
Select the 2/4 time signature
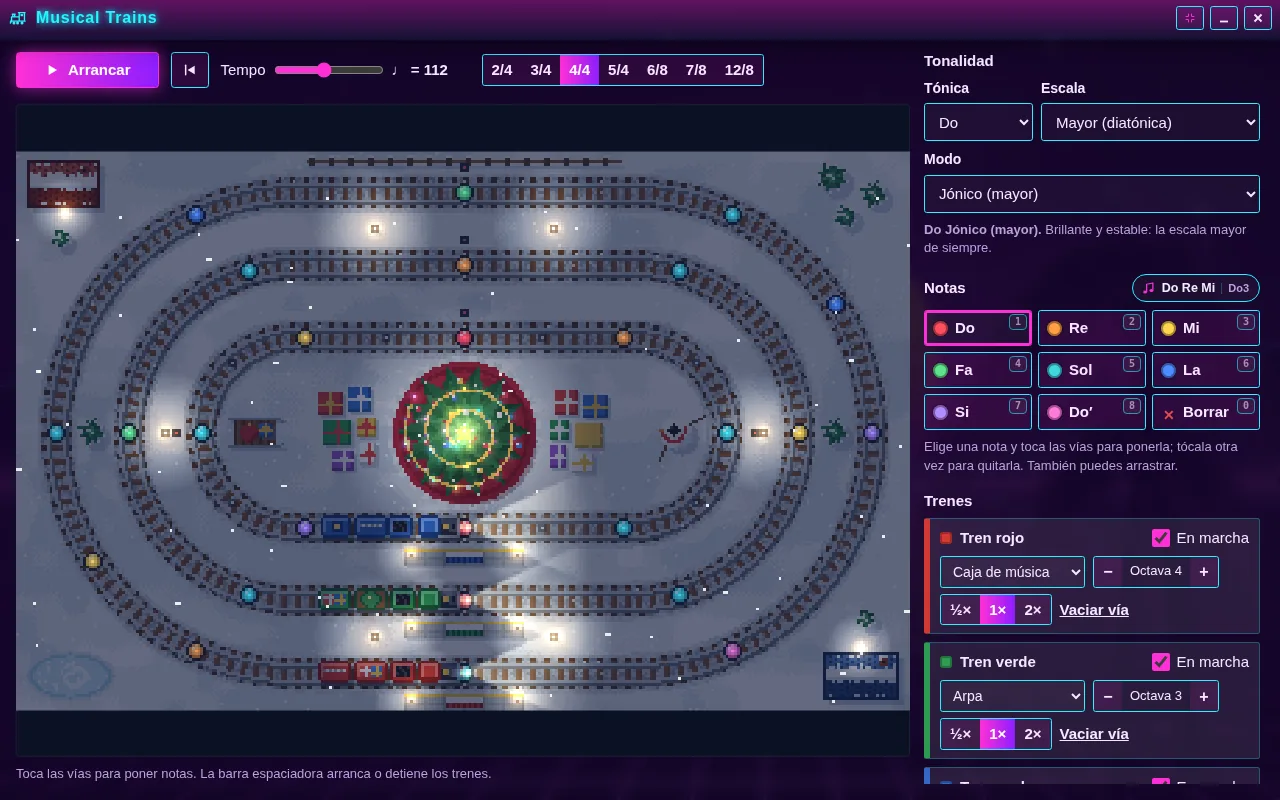pos(502,70)
